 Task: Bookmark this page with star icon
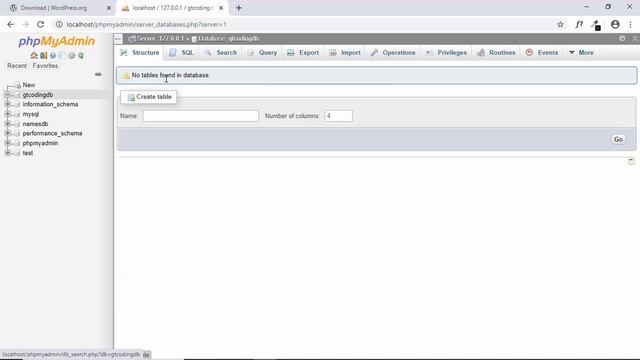pos(560,24)
